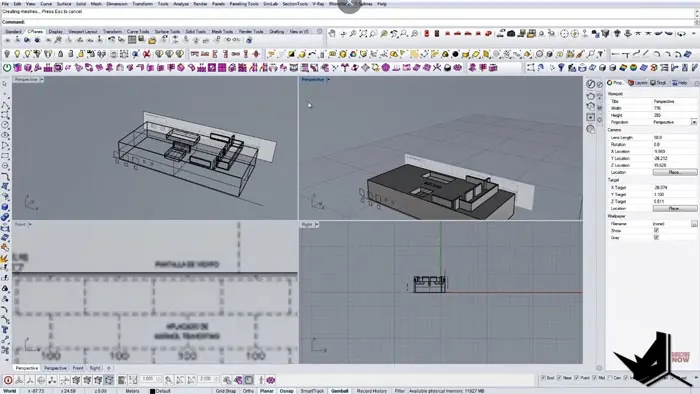Click the SmartTrack status button

coord(312,391)
